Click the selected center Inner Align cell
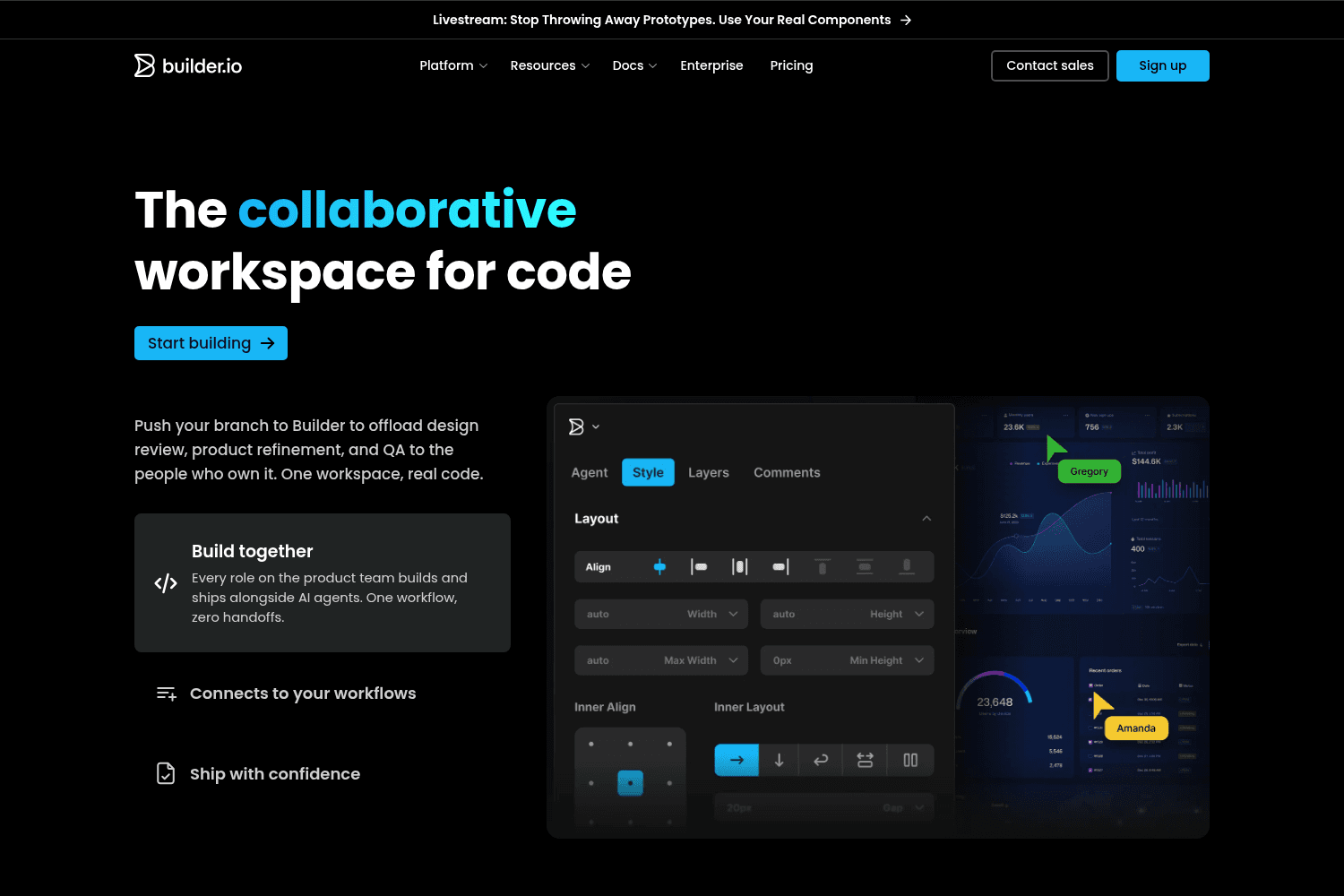Screen dimensions: 1344x896 (631, 783)
